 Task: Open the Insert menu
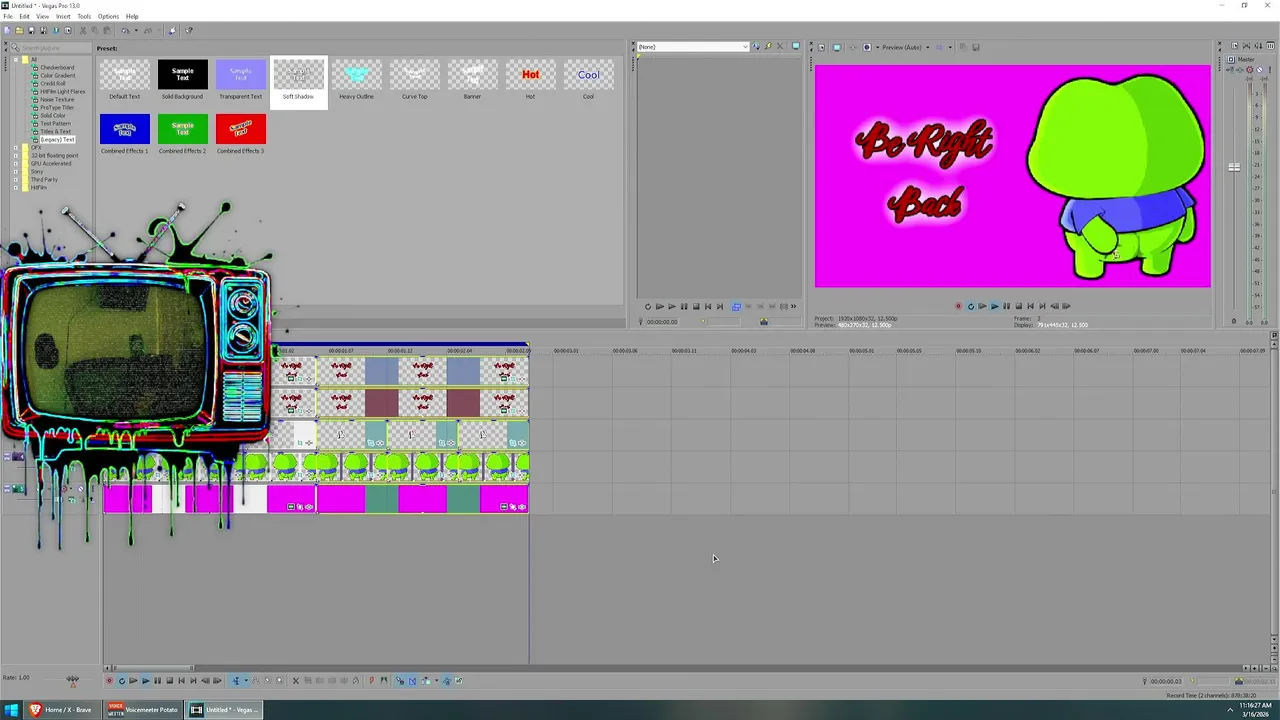click(x=63, y=16)
